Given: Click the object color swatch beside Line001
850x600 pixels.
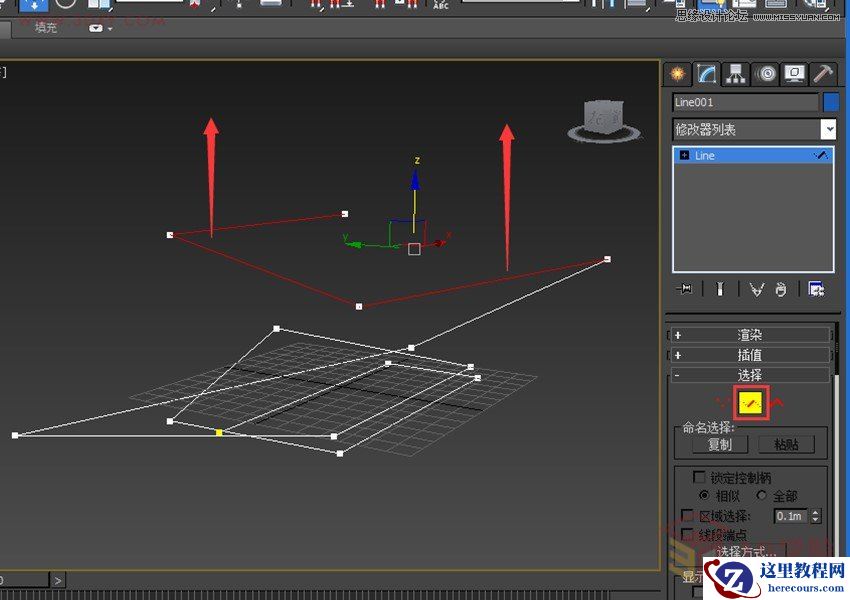Looking at the screenshot, I should (x=826, y=101).
